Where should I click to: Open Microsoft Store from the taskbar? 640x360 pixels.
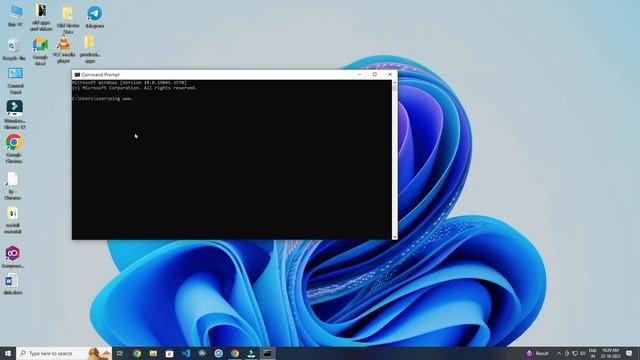tap(169, 353)
